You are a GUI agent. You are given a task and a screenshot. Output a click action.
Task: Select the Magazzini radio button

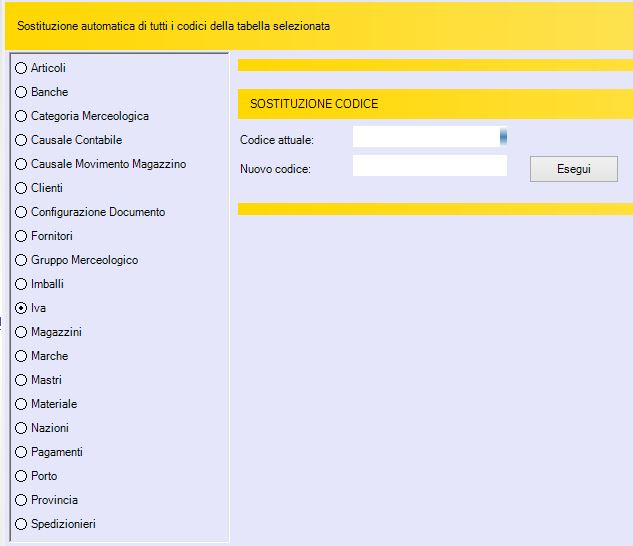pos(21,332)
